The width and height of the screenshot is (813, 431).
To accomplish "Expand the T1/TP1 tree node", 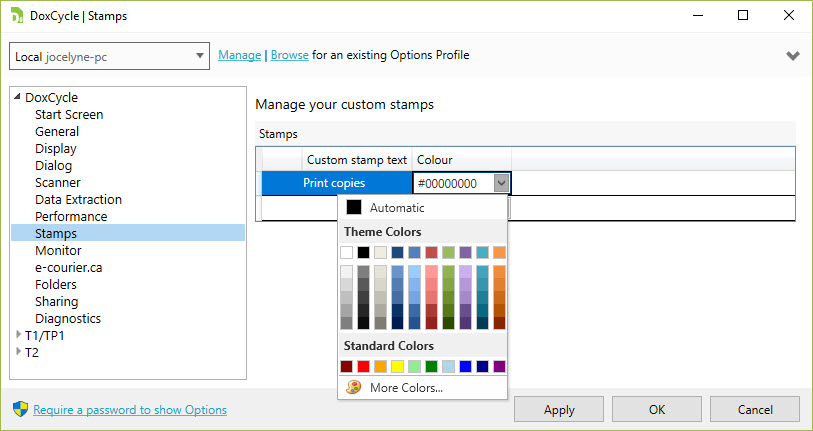I will pos(19,335).
